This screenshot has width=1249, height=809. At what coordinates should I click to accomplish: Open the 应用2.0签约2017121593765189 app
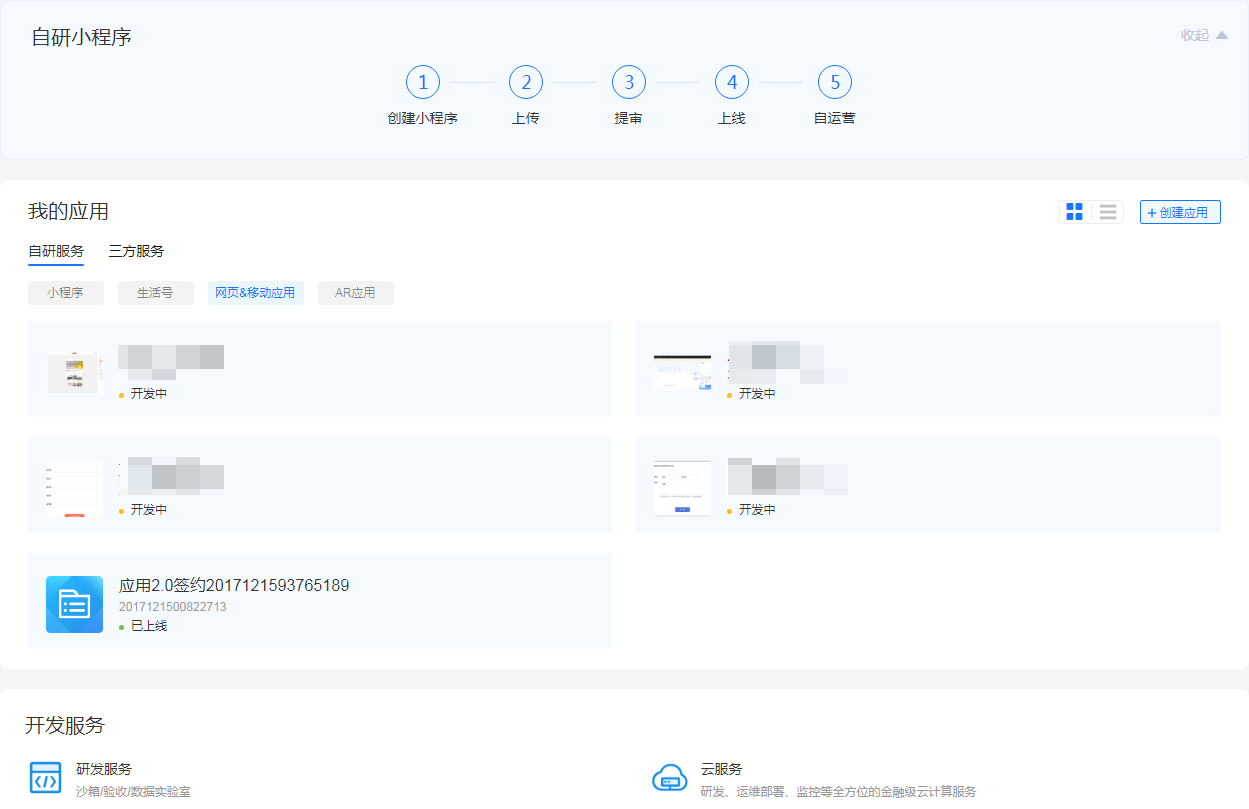(x=234, y=586)
